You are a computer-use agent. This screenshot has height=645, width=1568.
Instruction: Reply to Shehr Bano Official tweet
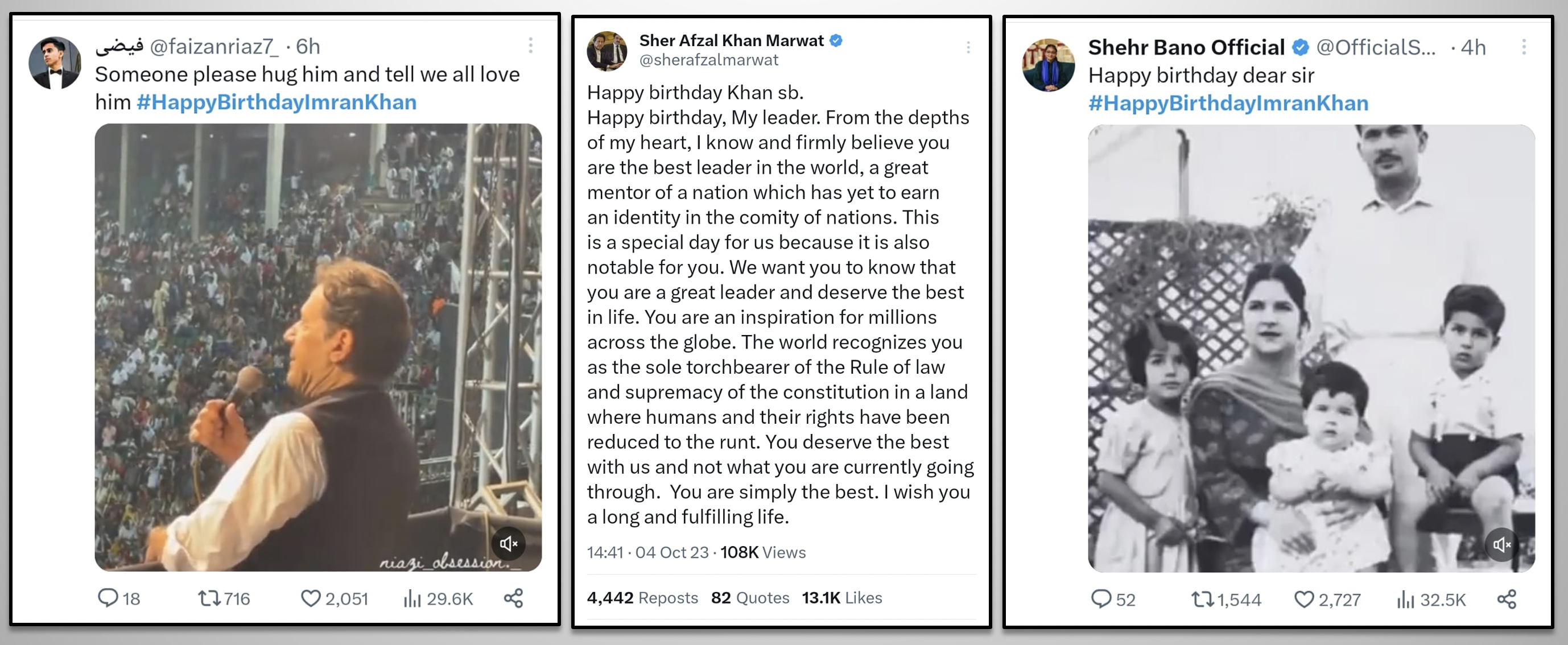tap(1100, 599)
